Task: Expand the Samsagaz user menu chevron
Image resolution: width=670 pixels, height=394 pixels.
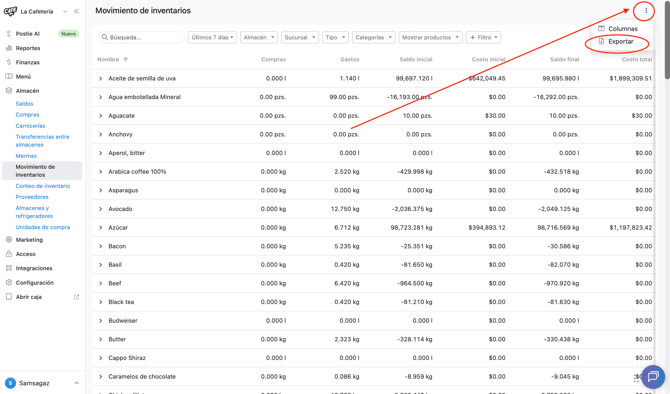Action: point(76,383)
